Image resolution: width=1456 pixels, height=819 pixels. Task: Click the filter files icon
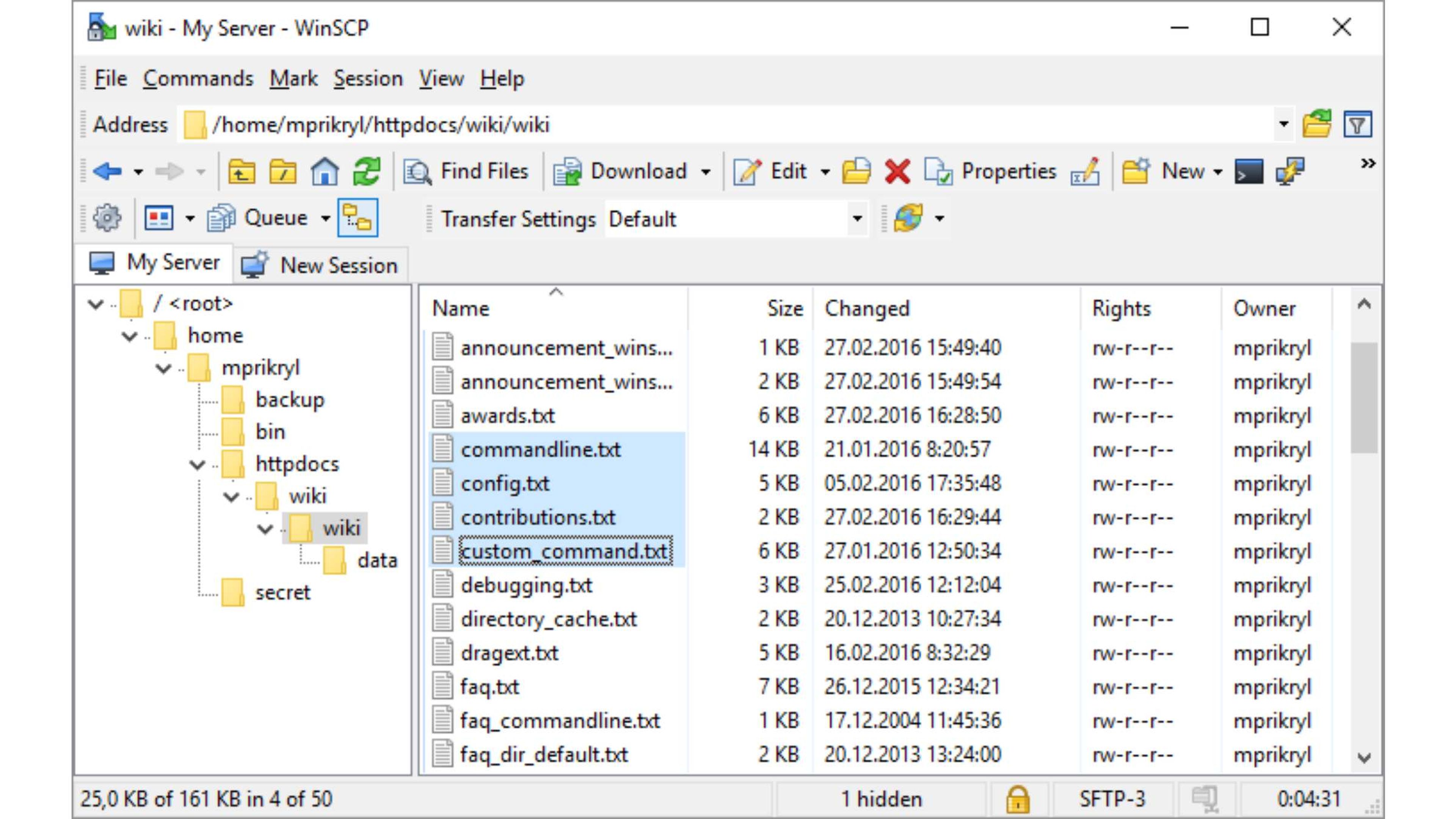tap(1357, 124)
